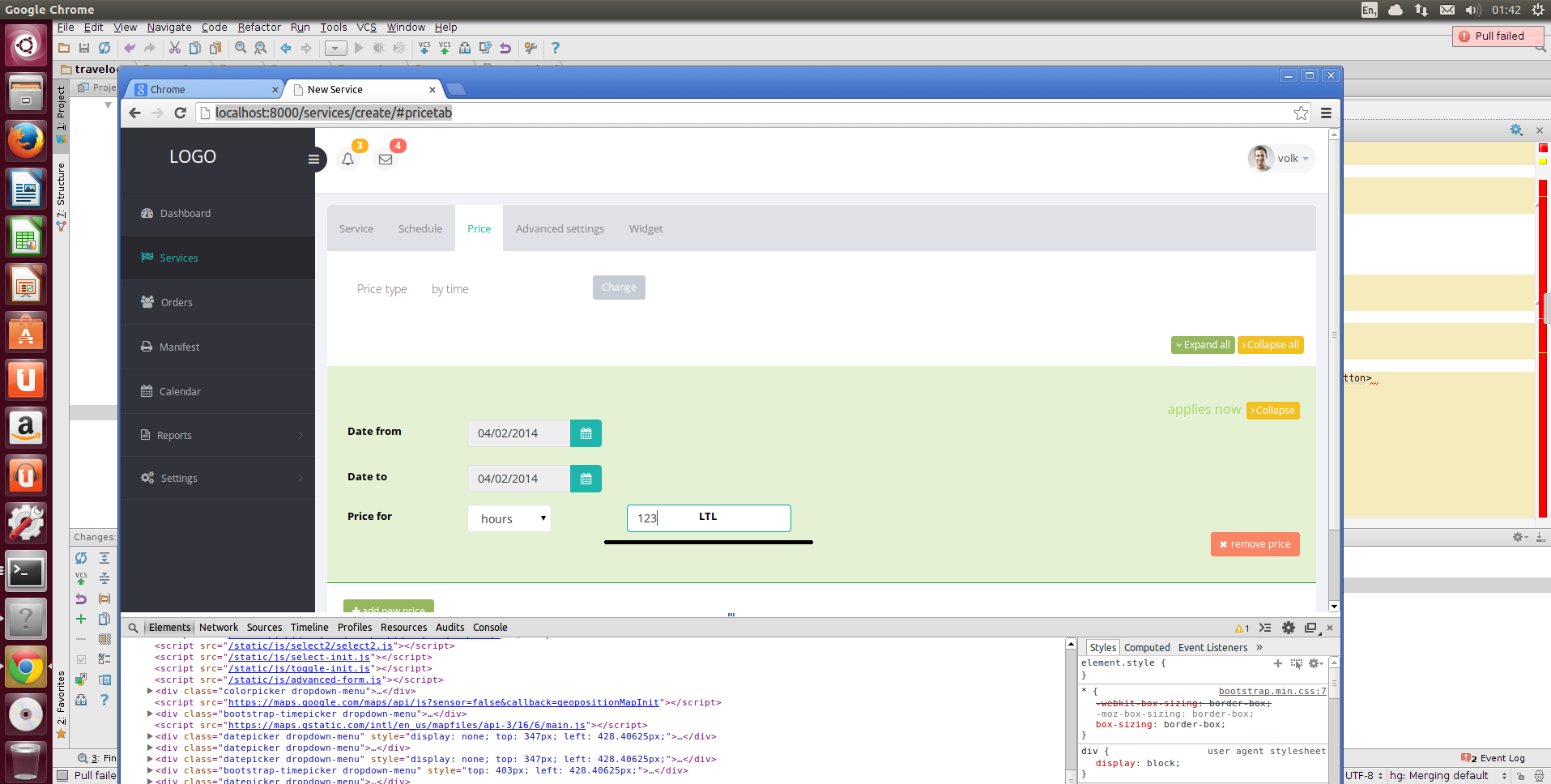Click IDE VCS commit changes icon
Image resolution: width=1551 pixels, height=784 pixels.
pos(445,48)
